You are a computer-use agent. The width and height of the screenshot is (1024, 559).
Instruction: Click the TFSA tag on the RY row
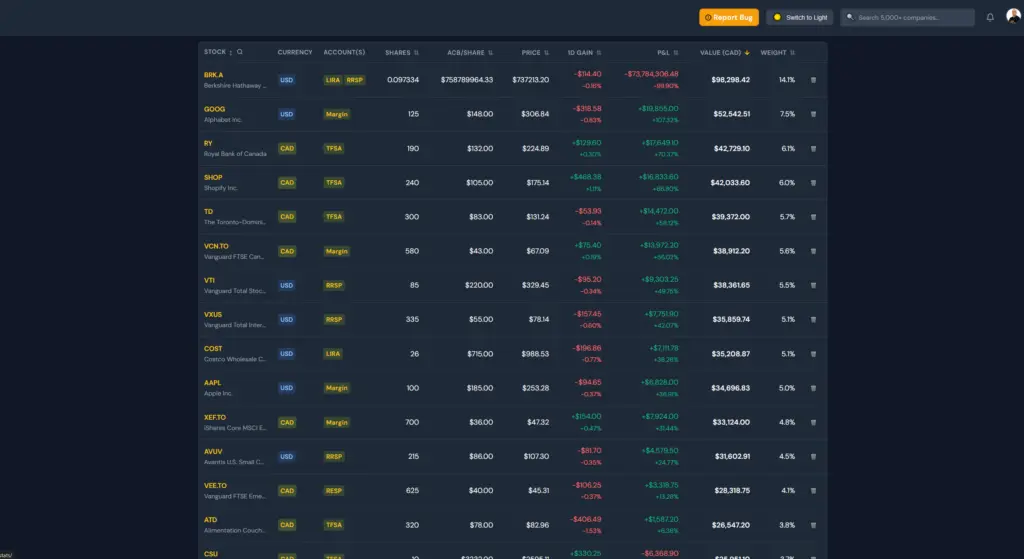(x=334, y=148)
